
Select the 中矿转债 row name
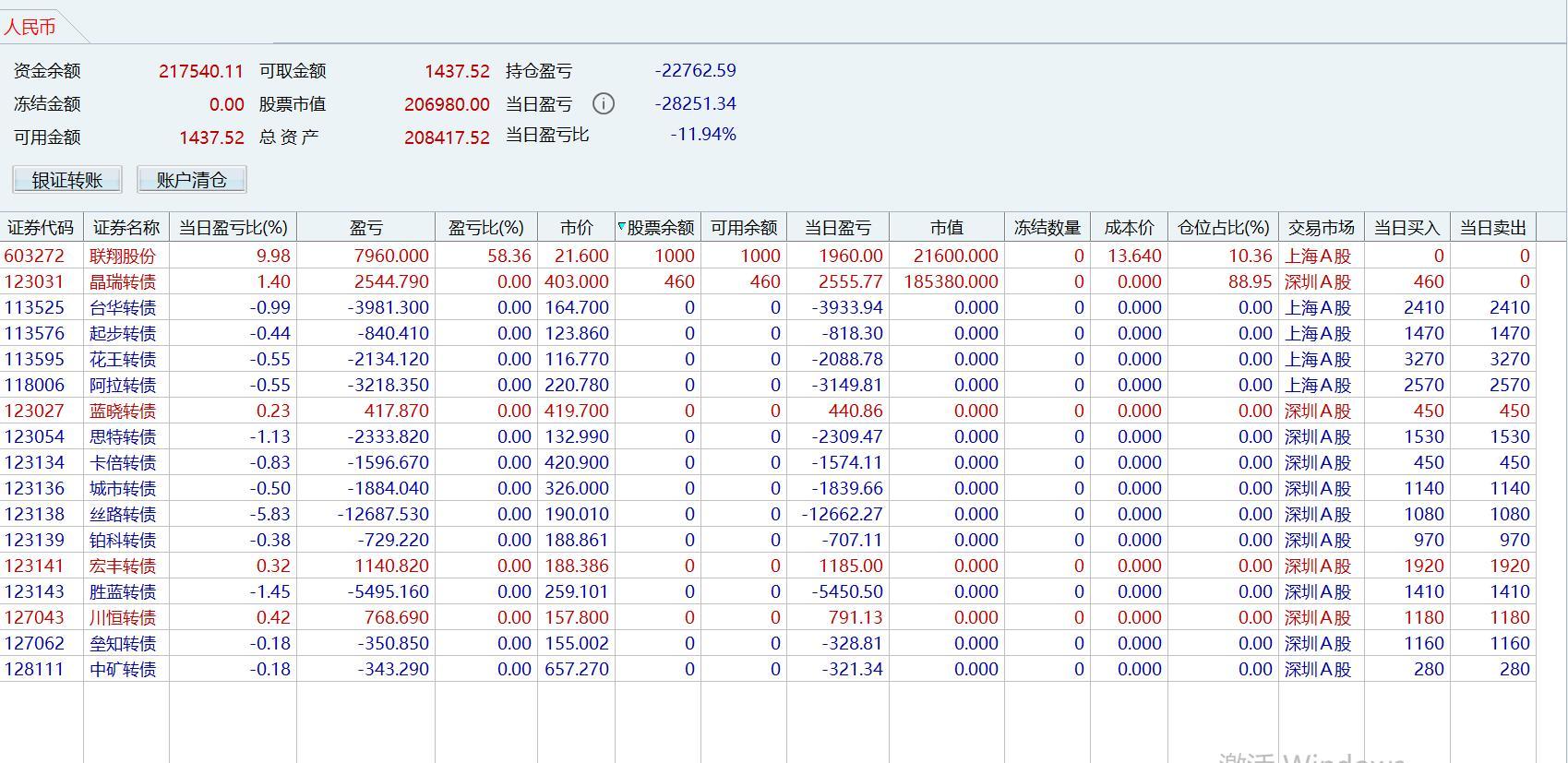tap(123, 669)
